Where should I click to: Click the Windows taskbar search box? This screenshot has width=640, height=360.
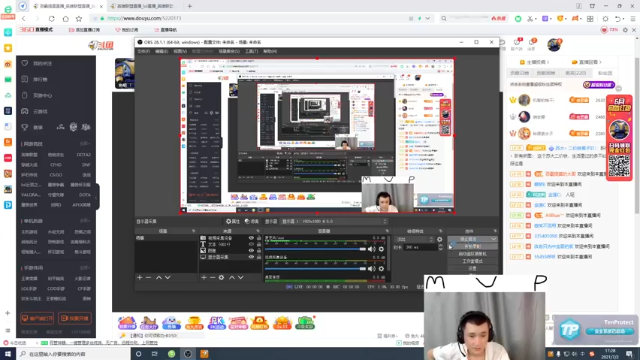coord(73,354)
